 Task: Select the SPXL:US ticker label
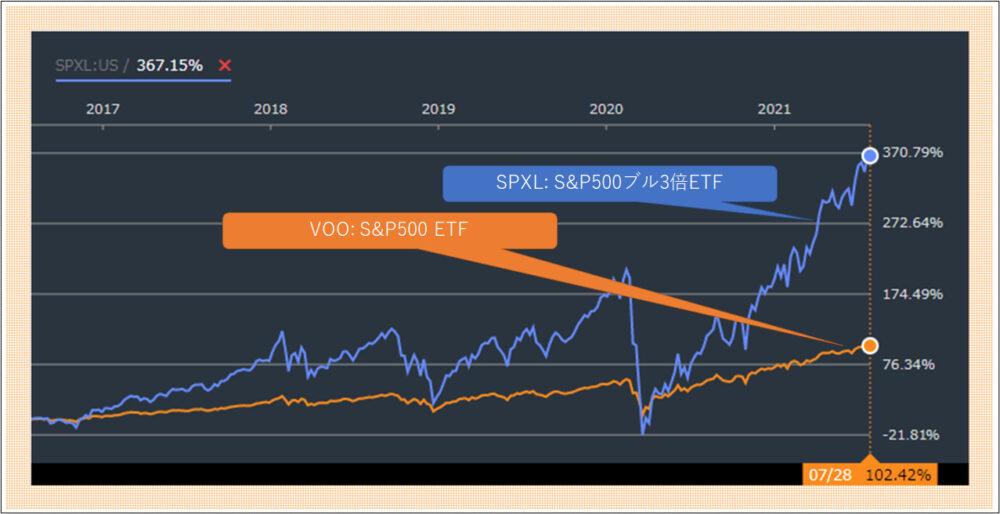click(x=87, y=65)
